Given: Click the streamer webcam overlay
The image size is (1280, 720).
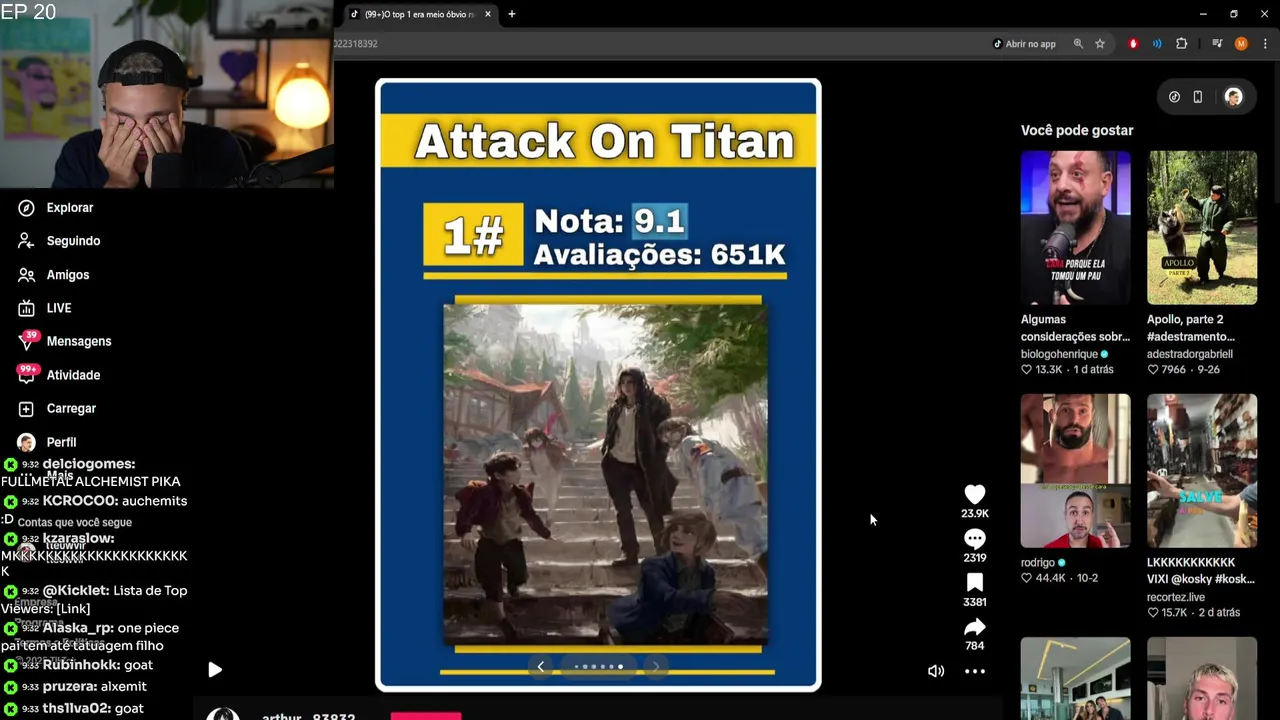Looking at the screenshot, I should [166, 94].
